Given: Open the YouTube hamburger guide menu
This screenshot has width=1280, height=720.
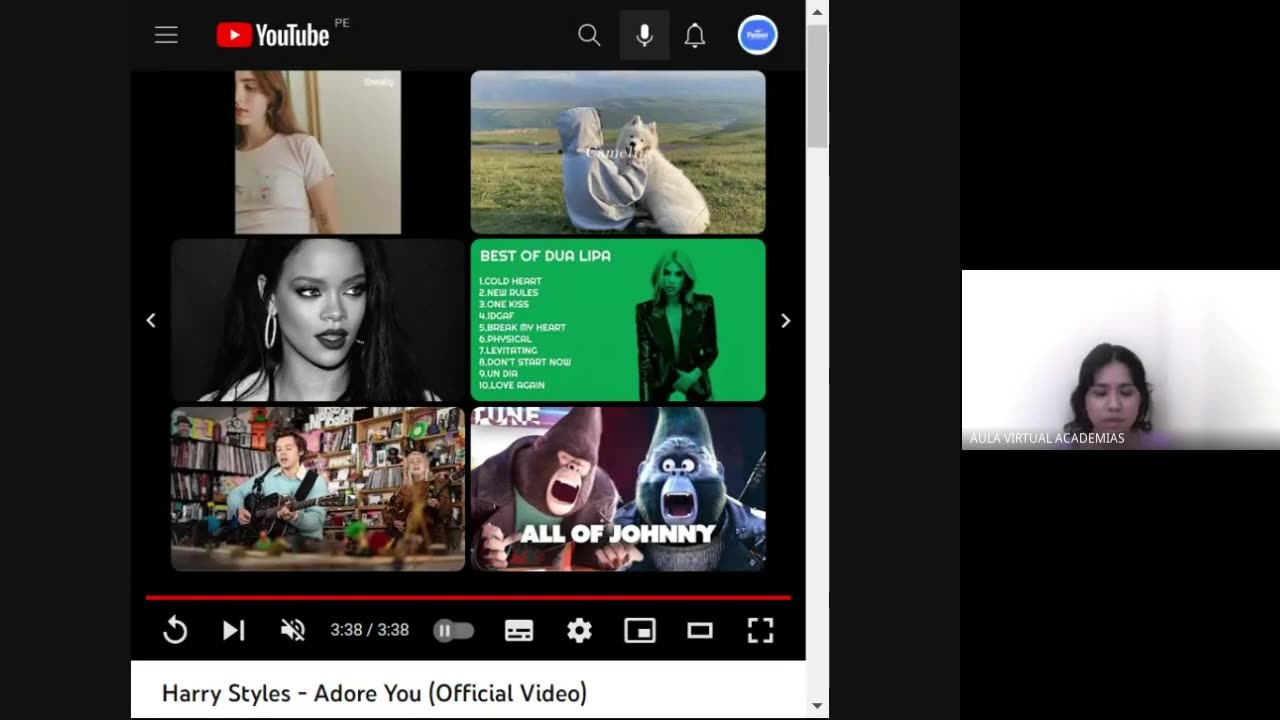Looking at the screenshot, I should pyautogui.click(x=166, y=35).
